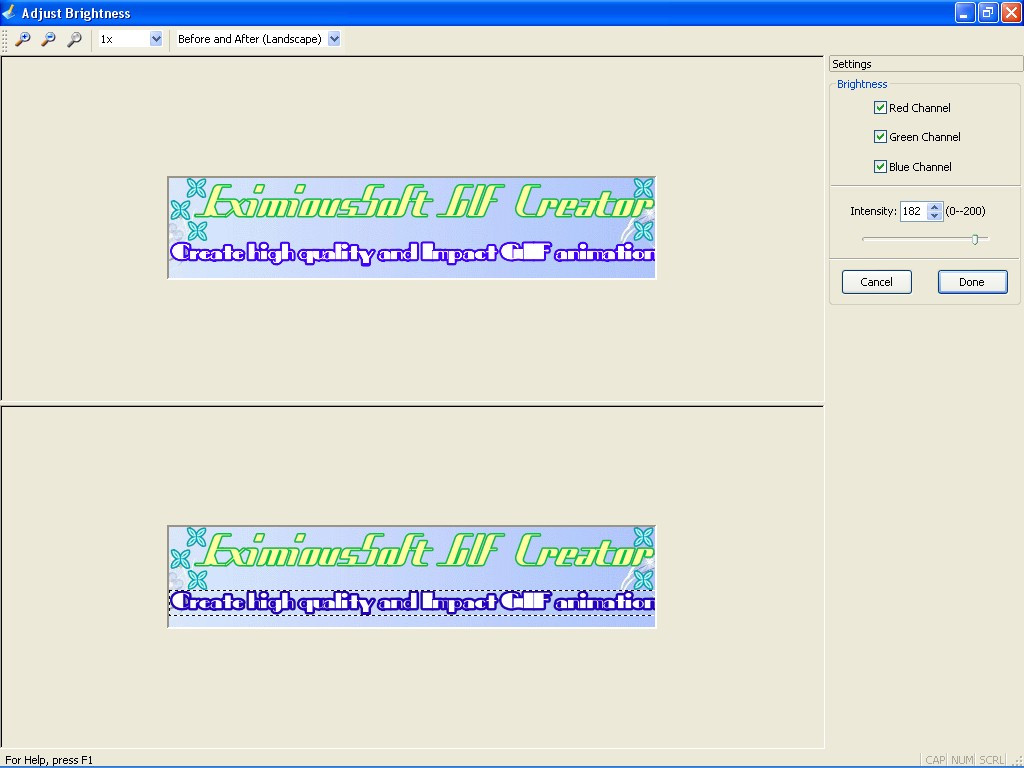Click the zoom out magnifier icon

pyautogui.click(x=48, y=39)
